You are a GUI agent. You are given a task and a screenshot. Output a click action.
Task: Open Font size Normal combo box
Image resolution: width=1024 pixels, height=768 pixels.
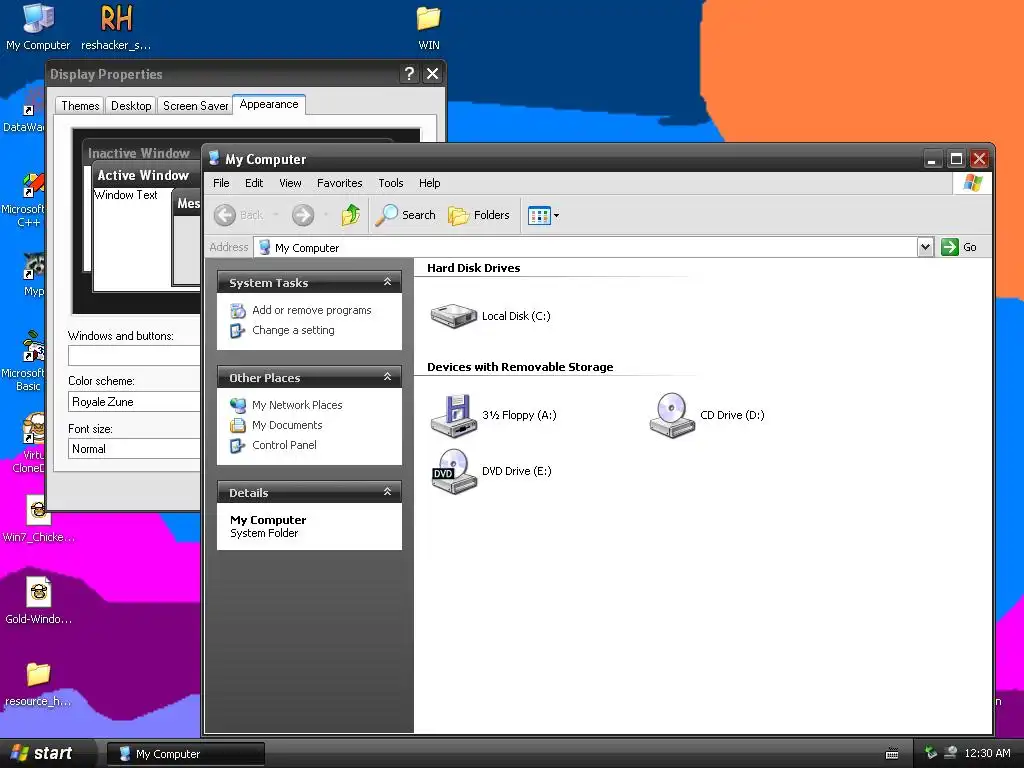tap(134, 449)
